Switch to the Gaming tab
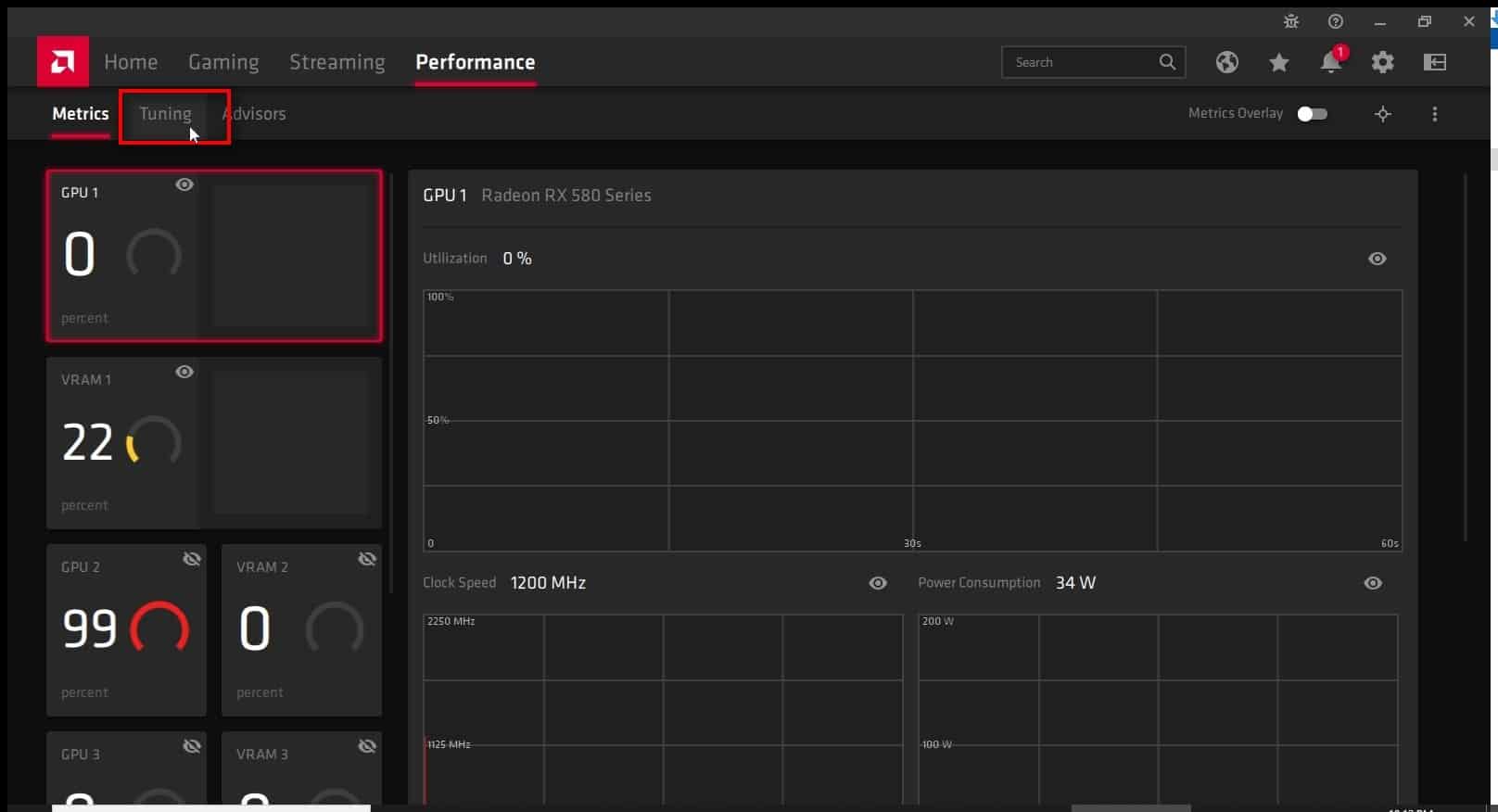Image resolution: width=1498 pixels, height=812 pixels. click(223, 62)
